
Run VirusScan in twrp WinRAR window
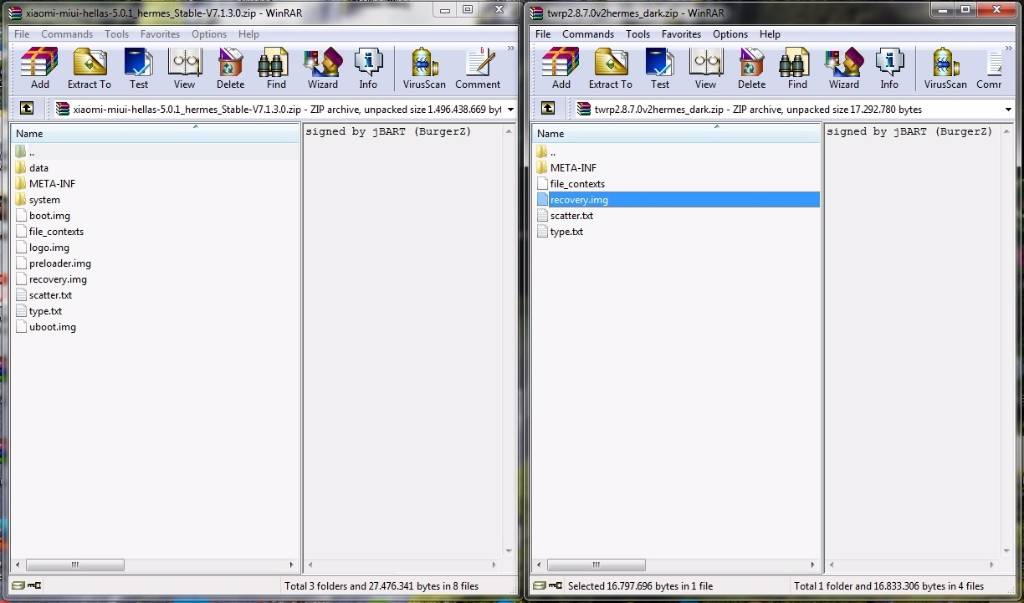tap(945, 68)
